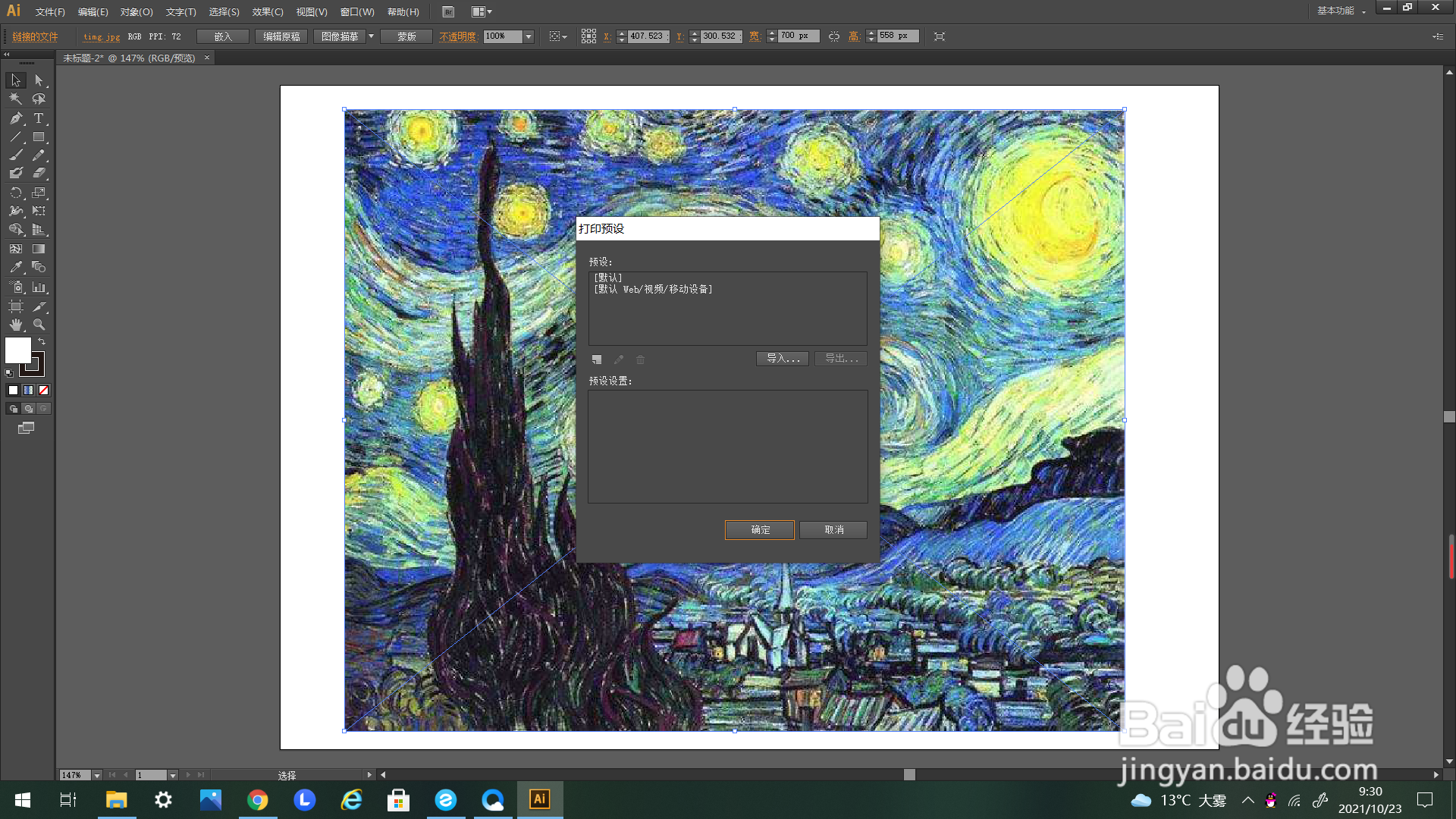Select the Rotate tool
The width and height of the screenshot is (1456, 819).
pyautogui.click(x=16, y=193)
